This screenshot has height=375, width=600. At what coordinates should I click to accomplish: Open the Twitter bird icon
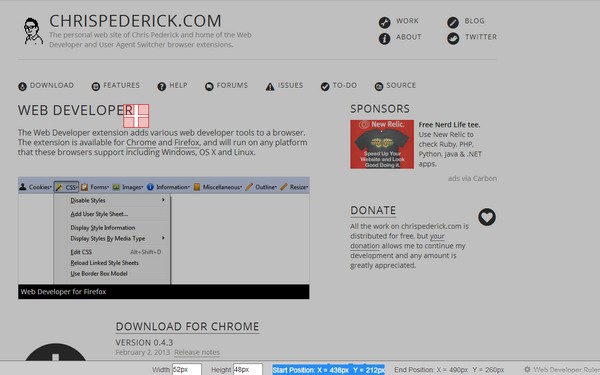[453, 38]
